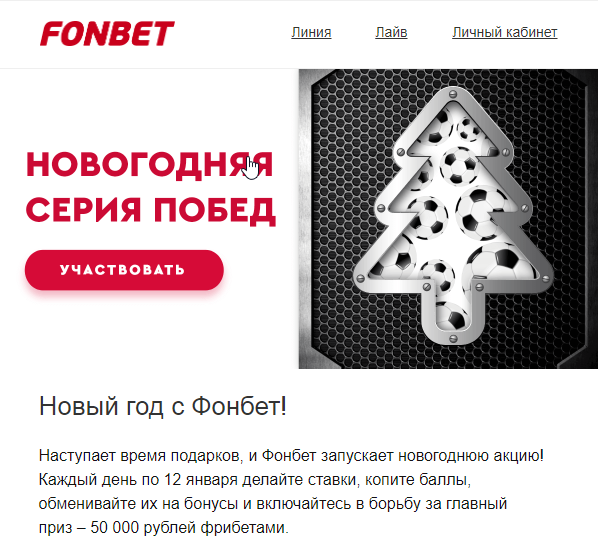The width and height of the screenshot is (598, 545).
Task: Open the metal Christmas tree banner image
Action: 448,219
